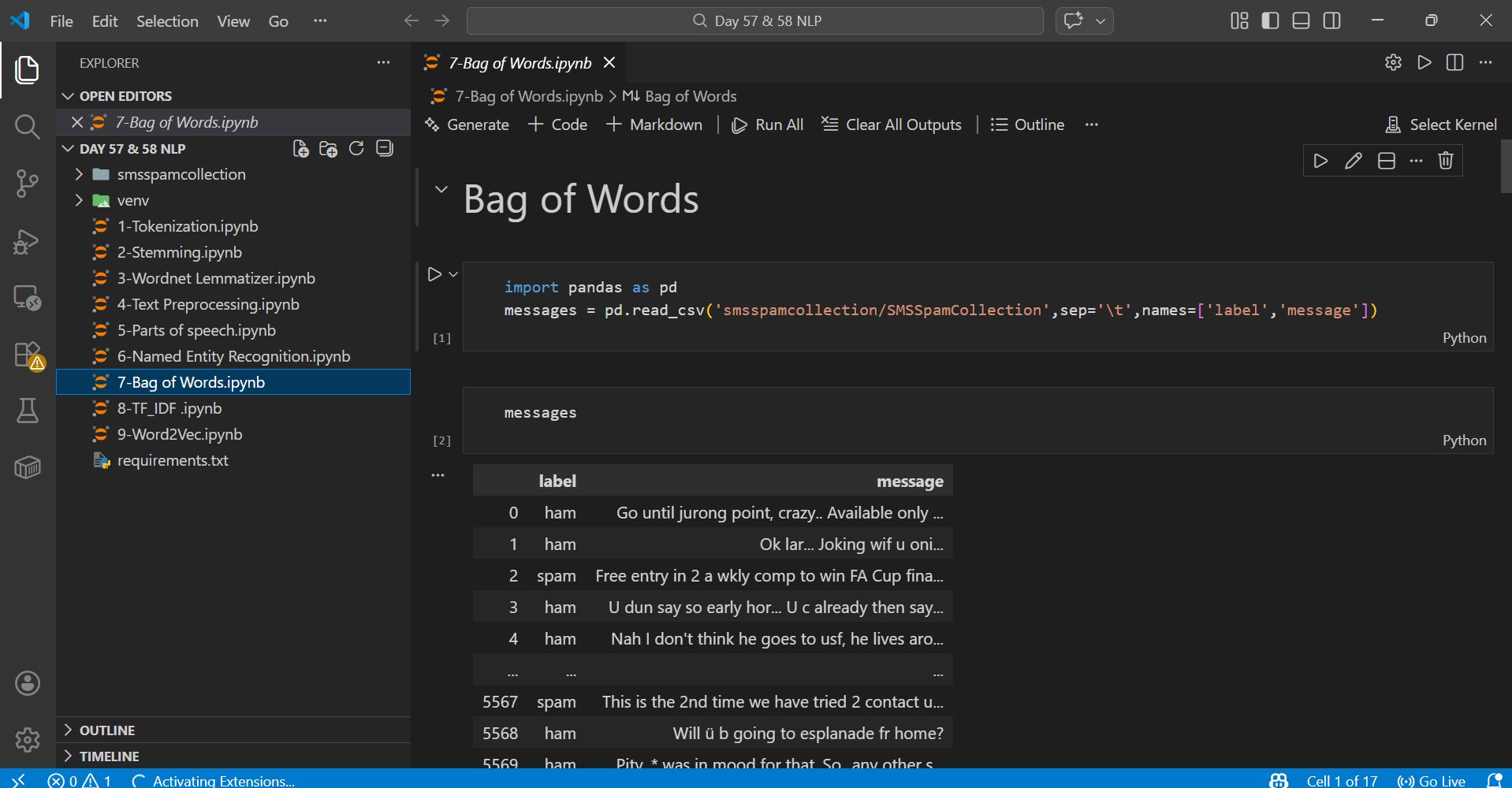The height and width of the screenshot is (788, 1512).
Task: Open the Run and Debug view
Action: 27,241
